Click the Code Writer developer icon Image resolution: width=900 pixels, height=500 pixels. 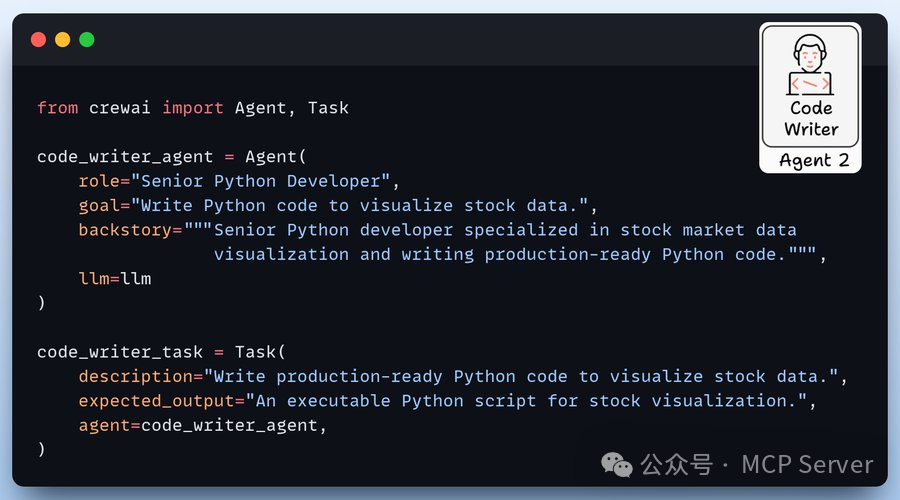click(810, 65)
